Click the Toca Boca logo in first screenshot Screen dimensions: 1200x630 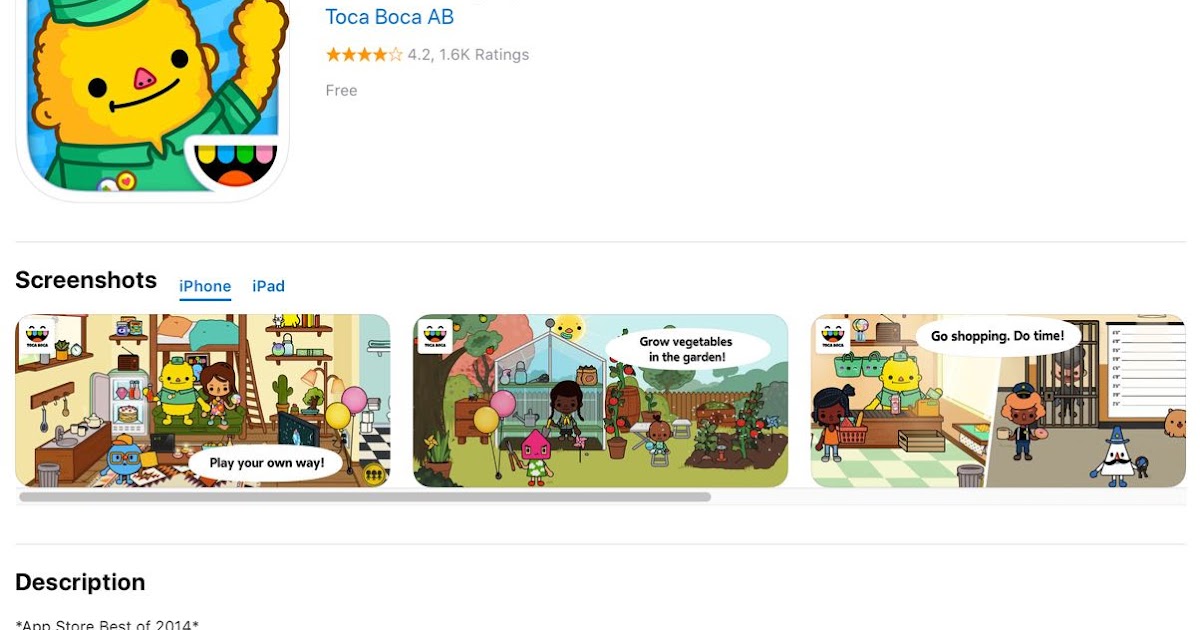[x=37, y=335]
